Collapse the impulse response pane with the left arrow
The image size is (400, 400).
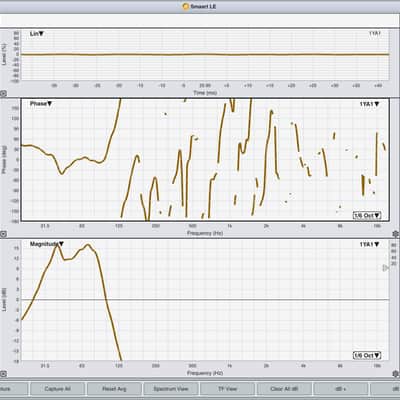click(3, 94)
